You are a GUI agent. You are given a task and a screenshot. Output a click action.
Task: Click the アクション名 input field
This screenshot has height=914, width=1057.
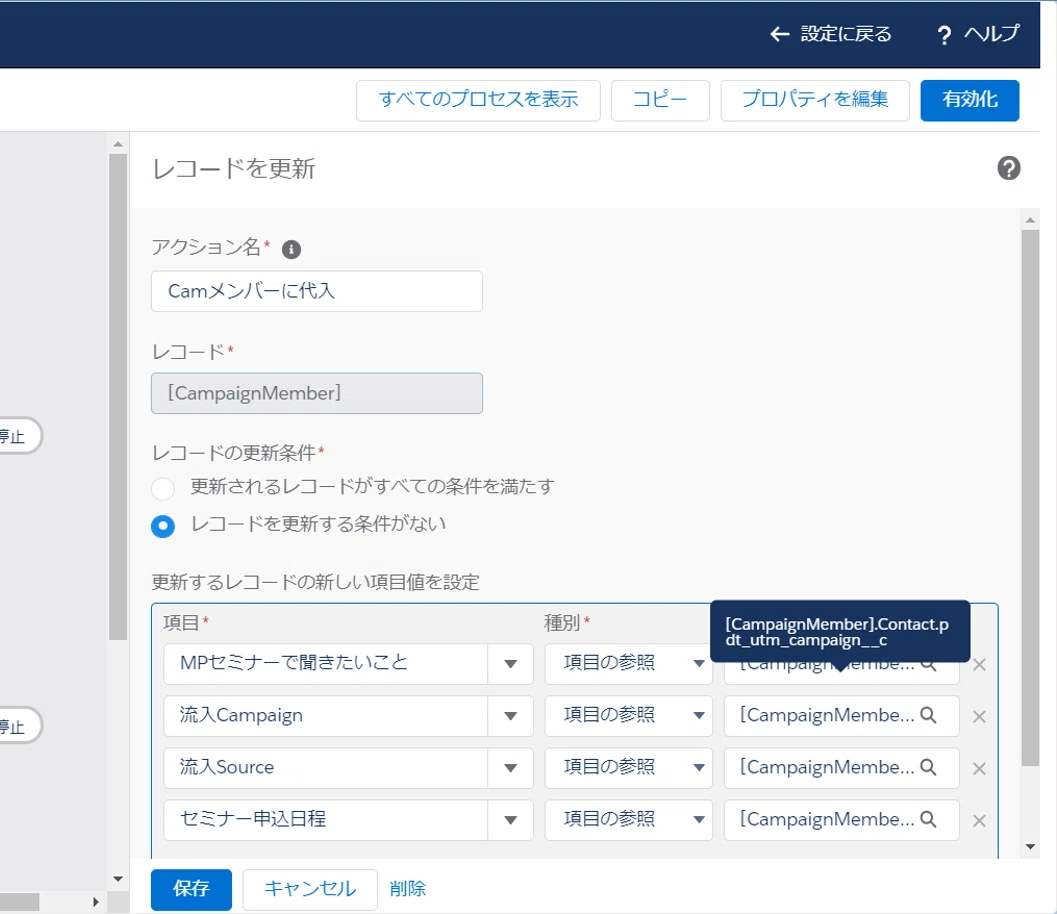click(x=317, y=291)
